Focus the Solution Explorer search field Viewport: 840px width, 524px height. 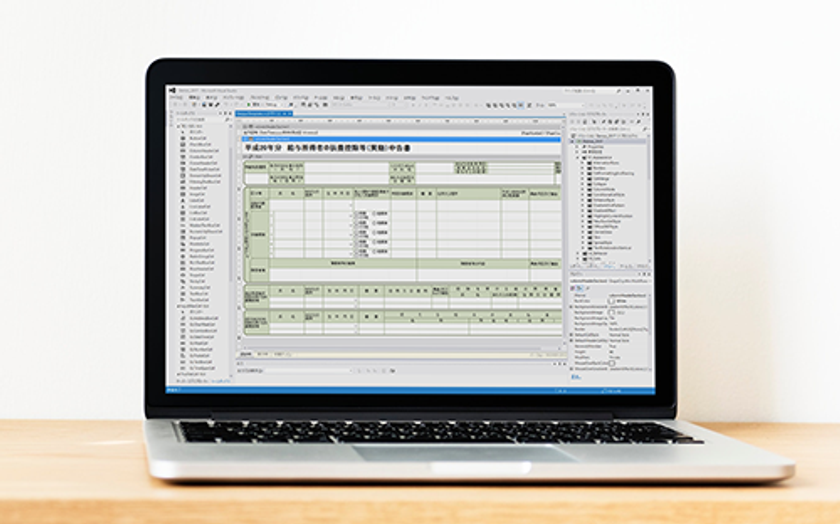608,129
